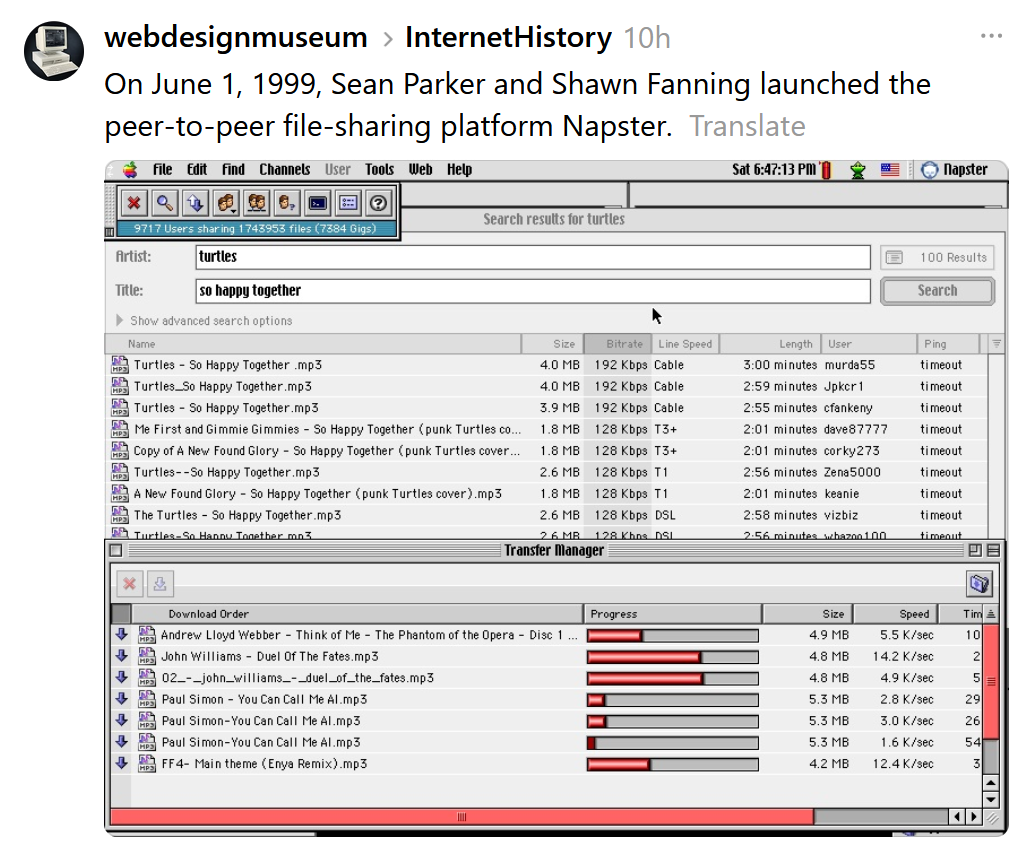Click the Artist input field

[533, 257]
